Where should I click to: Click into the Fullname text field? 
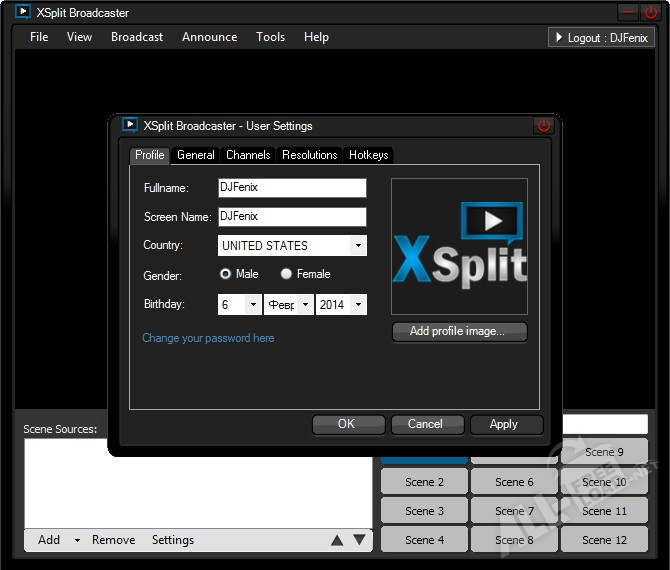click(x=292, y=188)
